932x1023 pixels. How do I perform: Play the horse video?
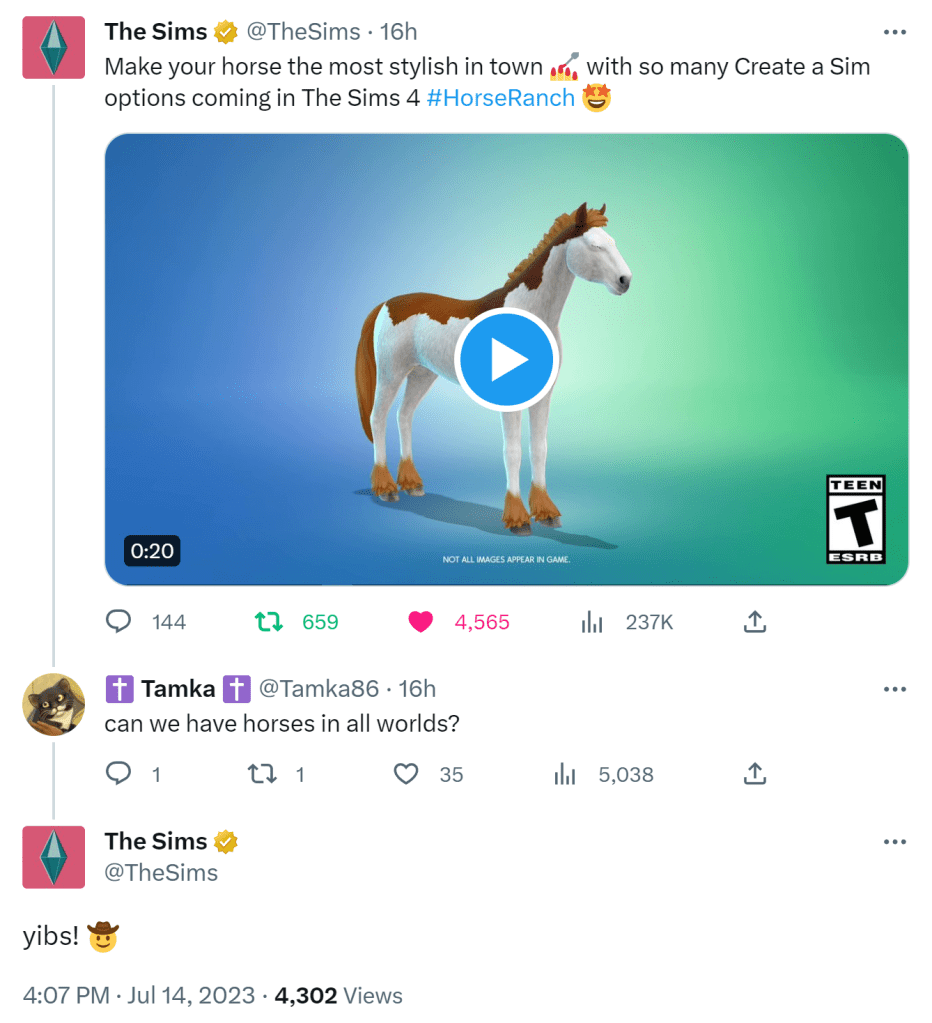coord(505,360)
